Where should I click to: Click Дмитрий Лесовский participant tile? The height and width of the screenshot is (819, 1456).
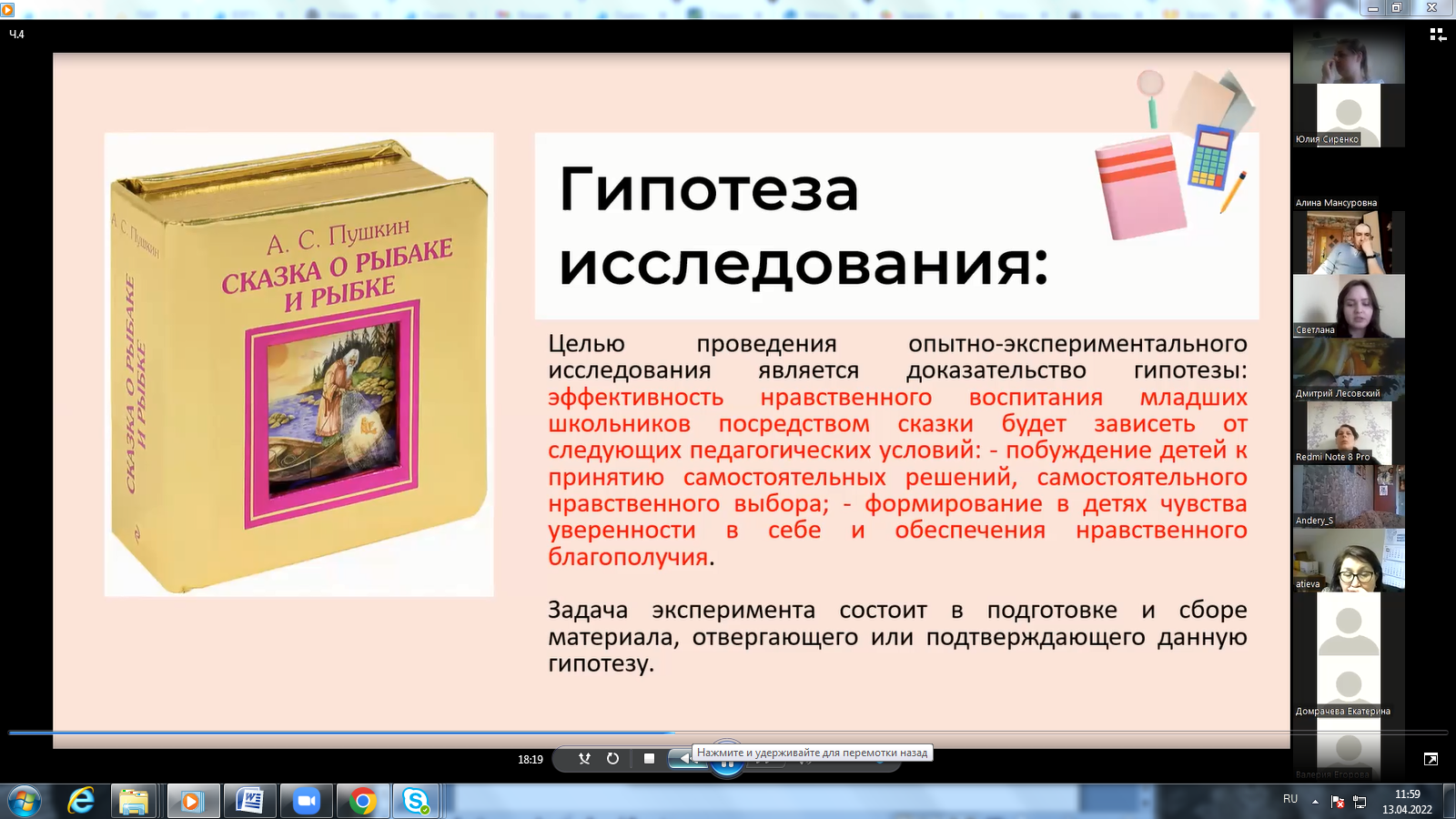[1349, 369]
